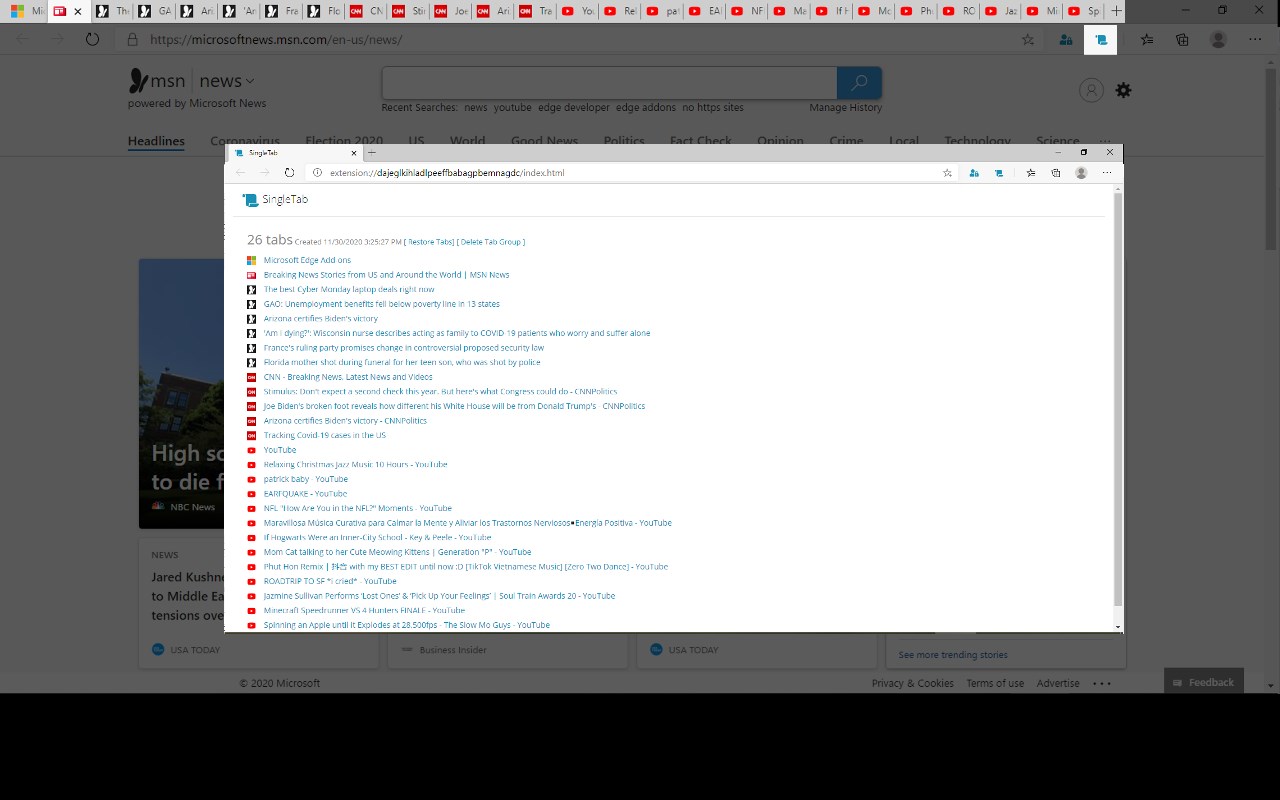Reload the SingleTab popup window page
The height and width of the screenshot is (800, 1280).
tap(289, 173)
